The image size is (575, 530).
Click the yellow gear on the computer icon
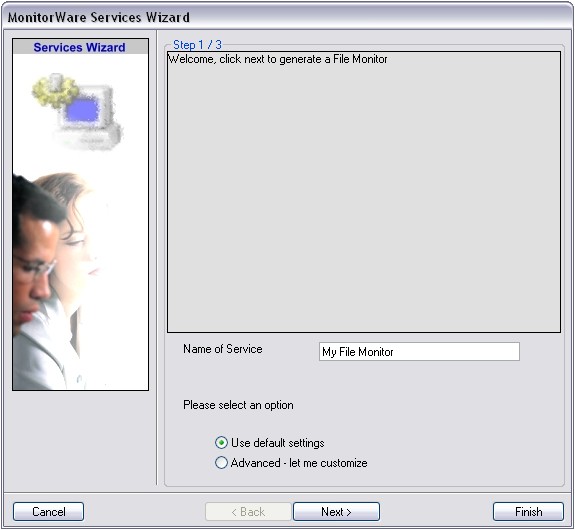[55, 91]
